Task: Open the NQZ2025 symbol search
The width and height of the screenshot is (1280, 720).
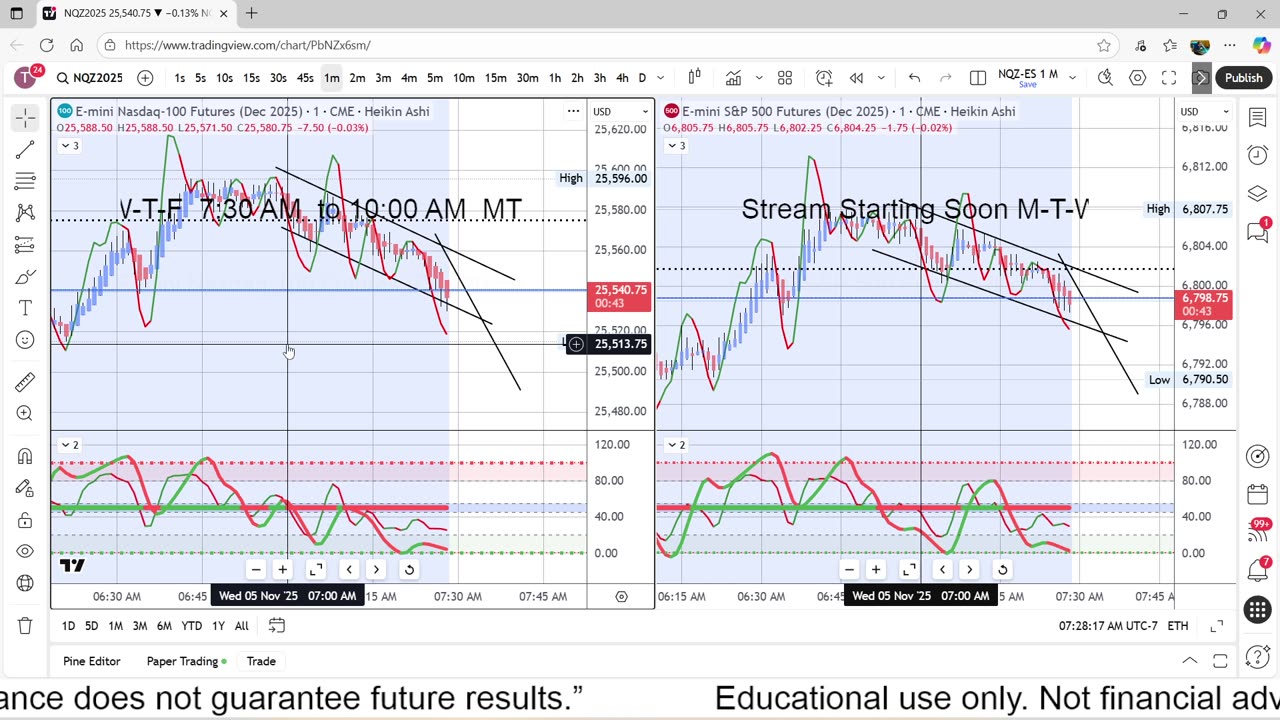Action: pos(89,78)
